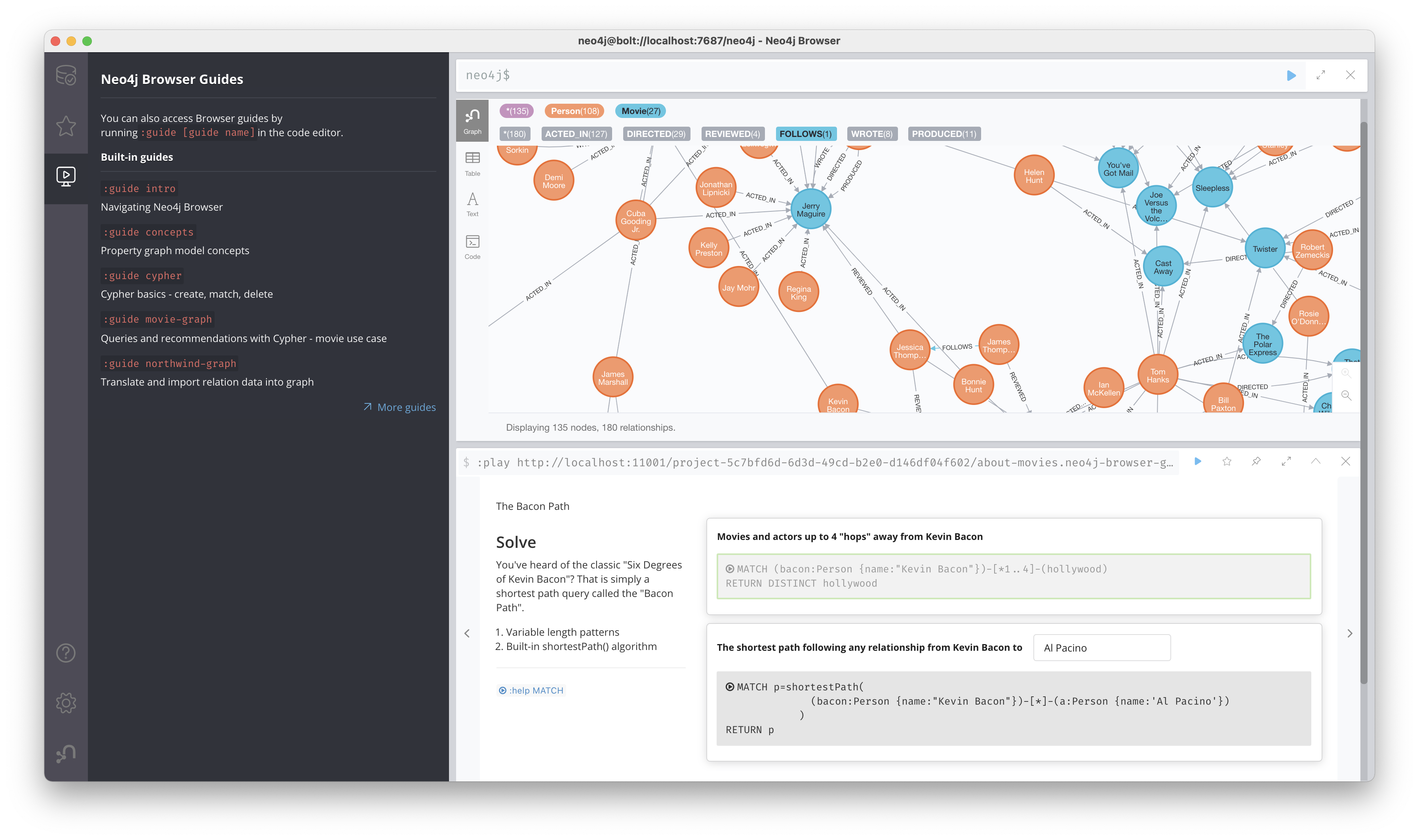Image resolution: width=1419 pixels, height=840 pixels.
Task: Select the FOLLOWS(1) relationship label
Action: click(x=805, y=134)
